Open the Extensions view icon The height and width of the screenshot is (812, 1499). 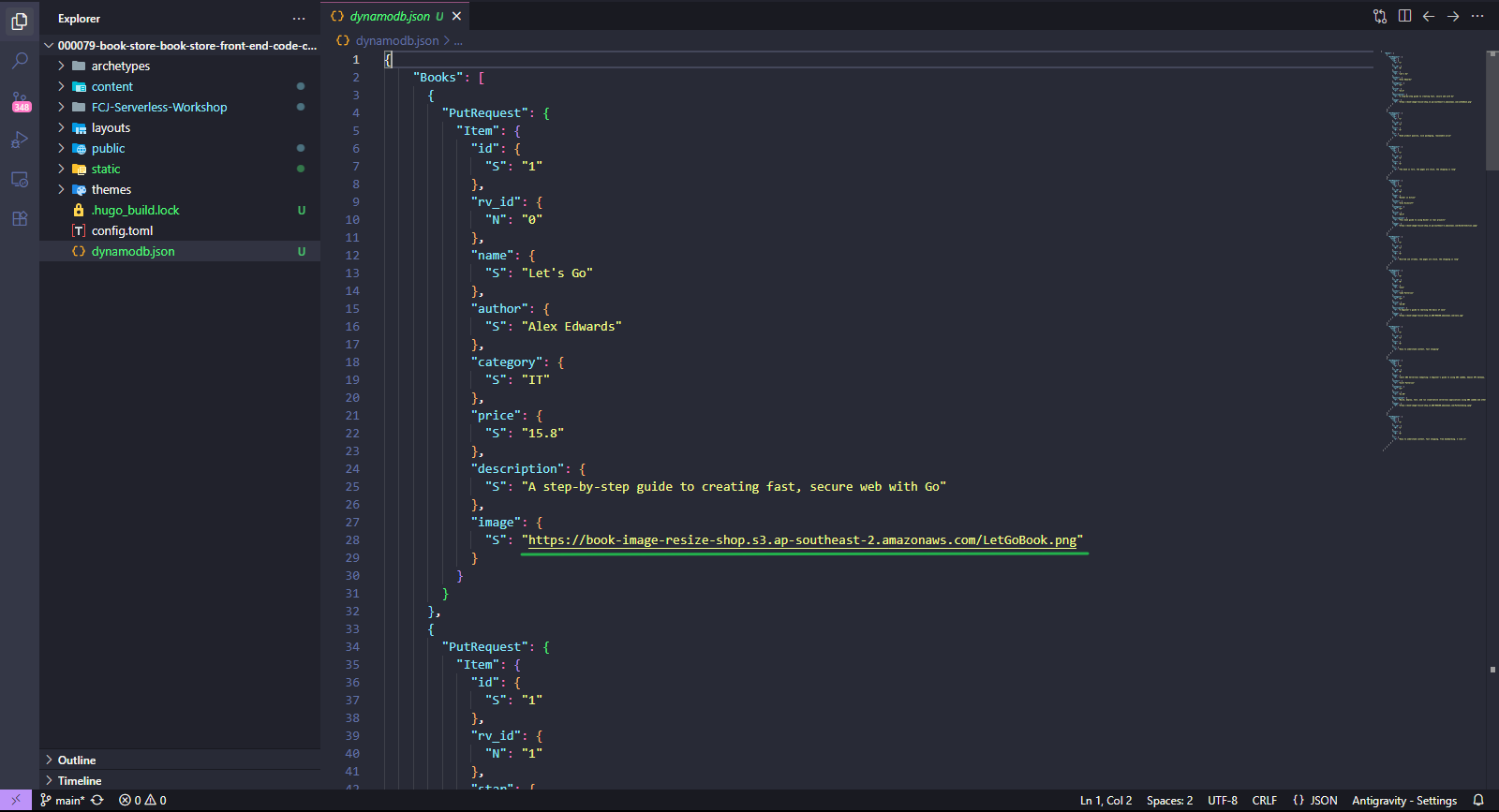20,219
